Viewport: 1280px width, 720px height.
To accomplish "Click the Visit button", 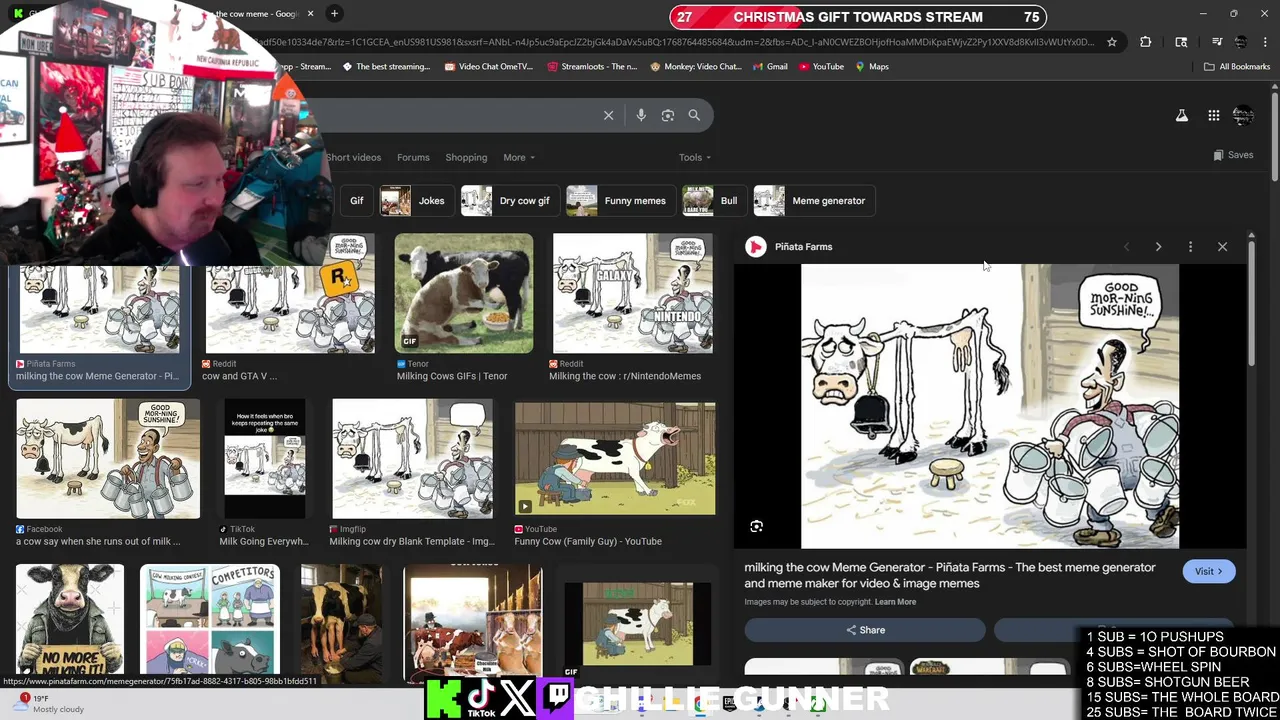I will pos(1208,571).
